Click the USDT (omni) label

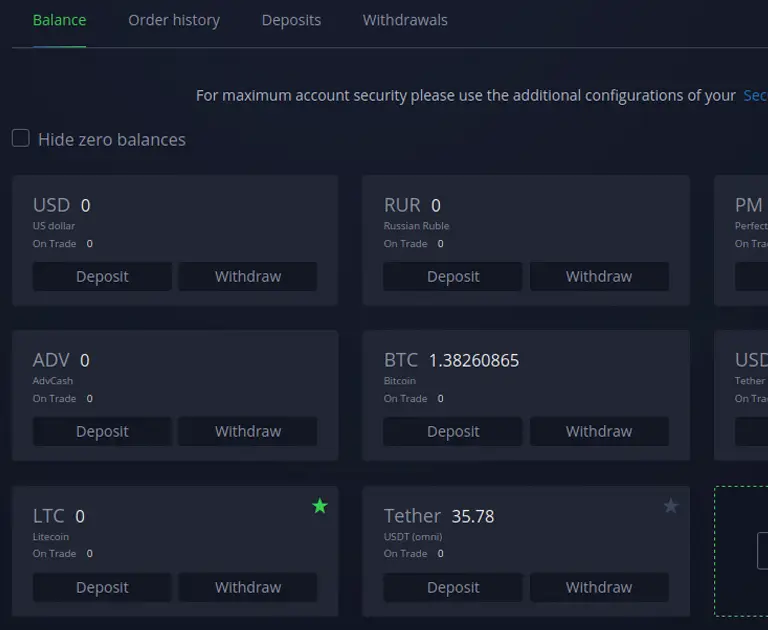coord(413,536)
